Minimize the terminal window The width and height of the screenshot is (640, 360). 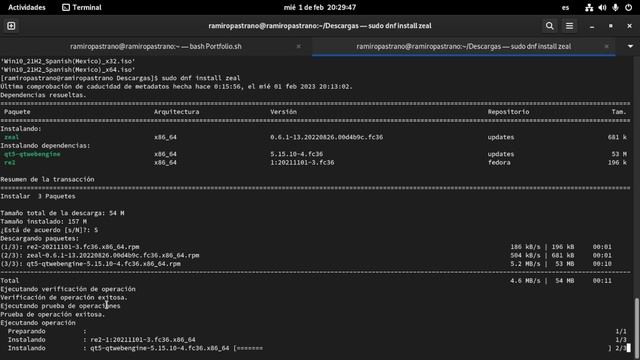(592, 26)
